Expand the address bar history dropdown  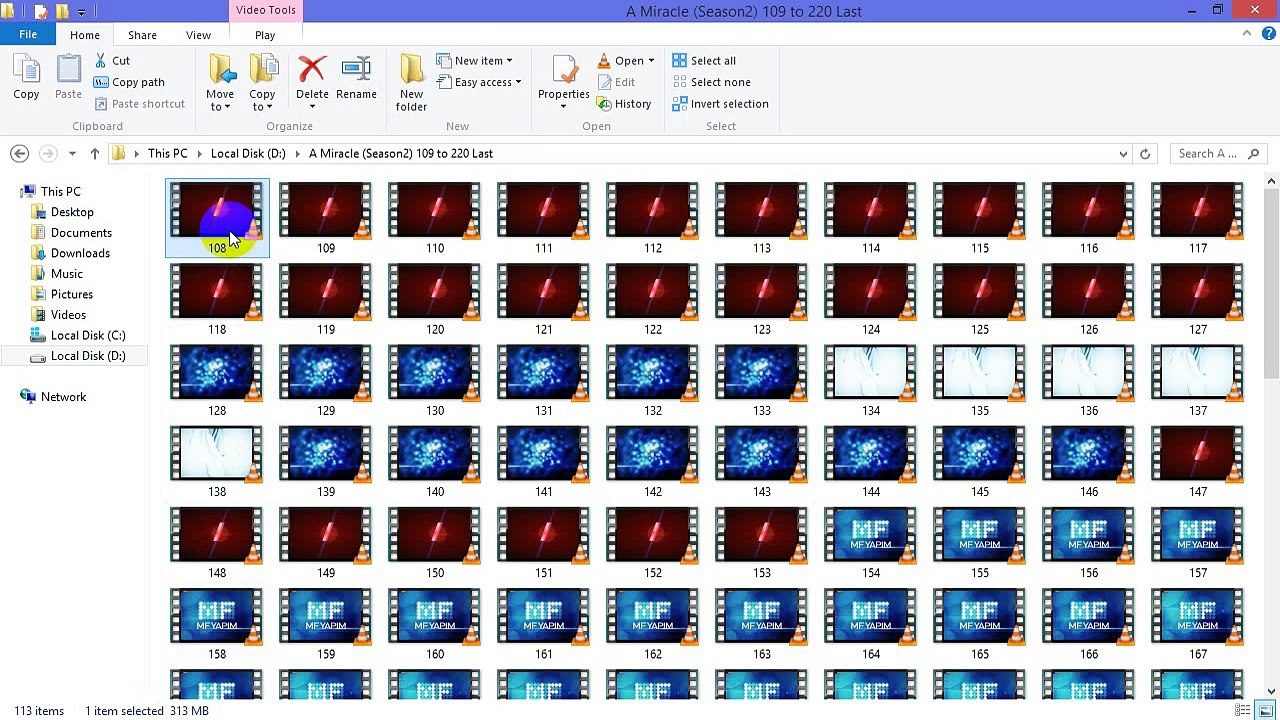(x=1124, y=154)
